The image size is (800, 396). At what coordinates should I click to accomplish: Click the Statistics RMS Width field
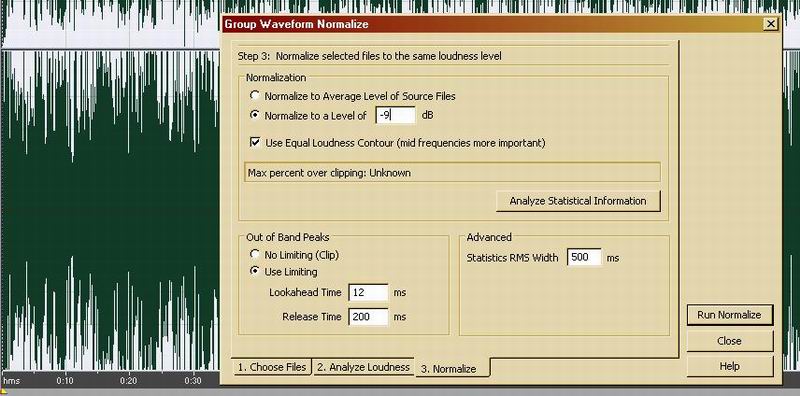pos(584,258)
